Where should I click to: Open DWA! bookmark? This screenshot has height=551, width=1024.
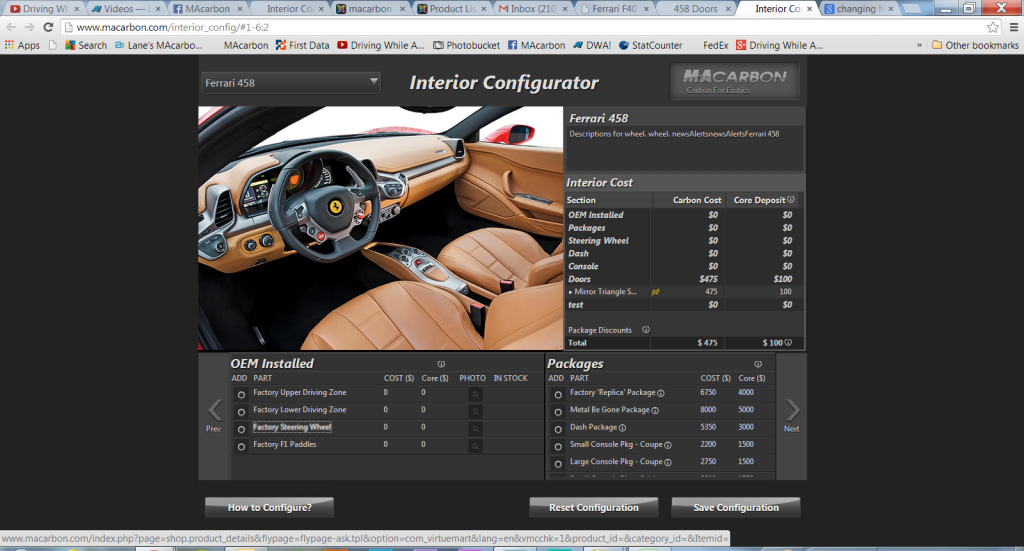[x=592, y=45]
